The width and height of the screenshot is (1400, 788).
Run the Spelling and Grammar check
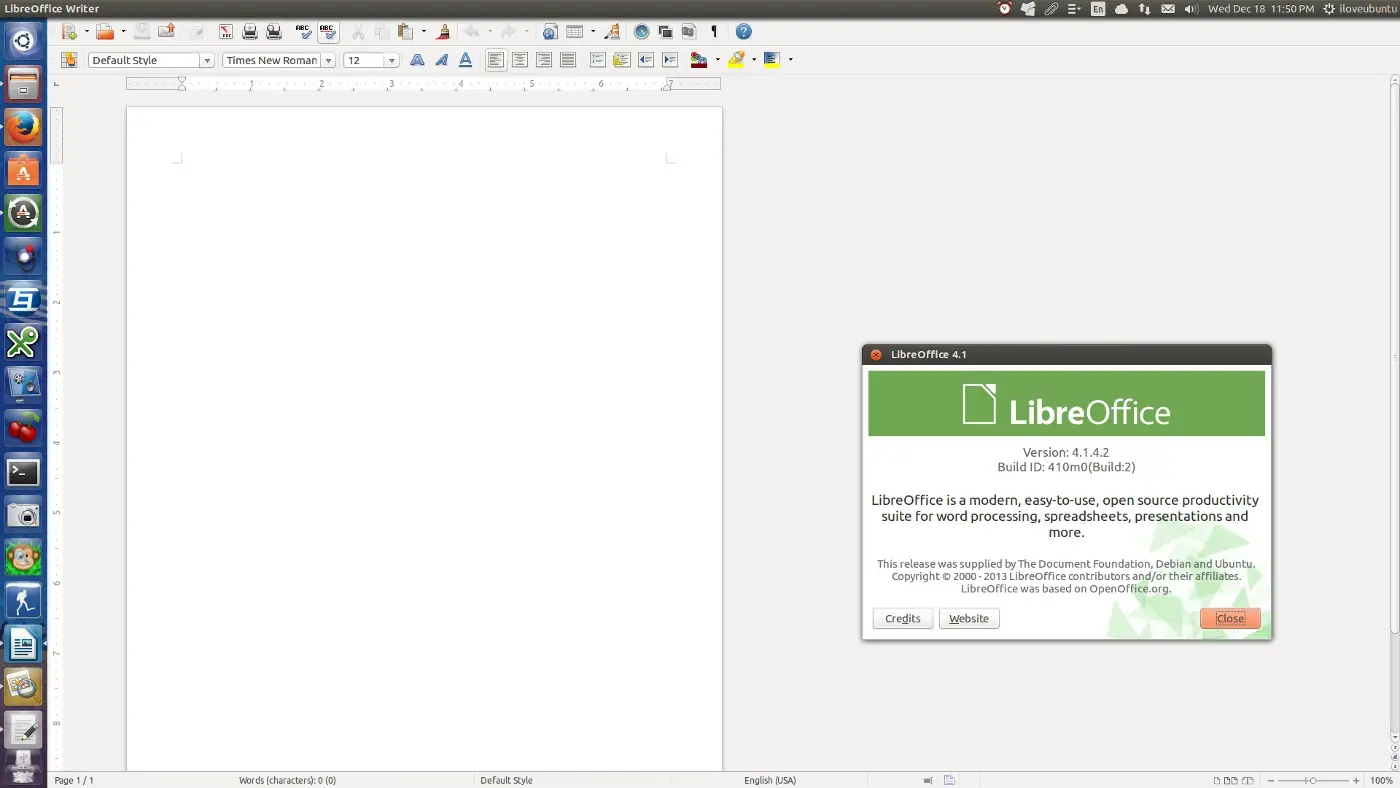304,32
